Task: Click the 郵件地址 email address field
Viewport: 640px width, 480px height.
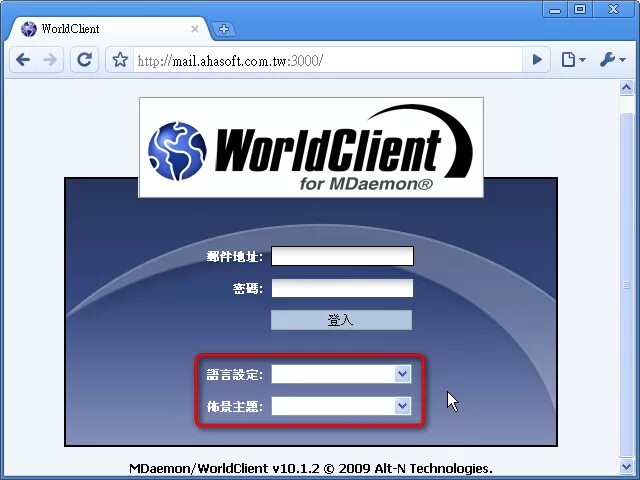Action: [x=342, y=256]
